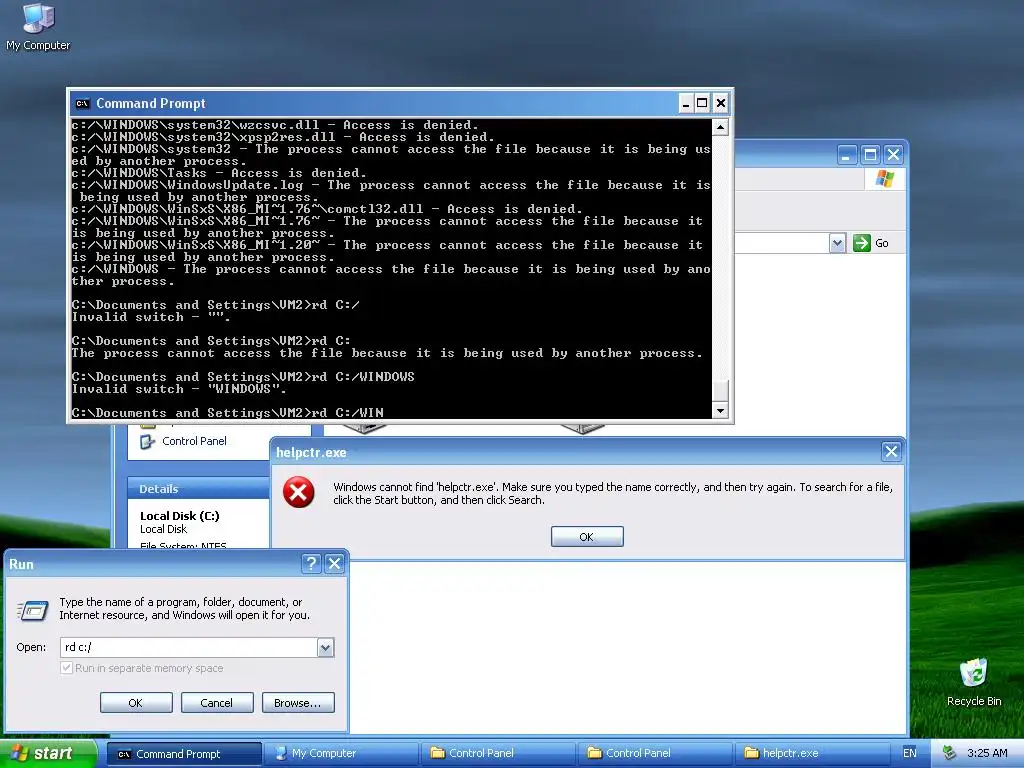Click the Control Panel icon in side panel
1024x768 pixels.
[148, 441]
